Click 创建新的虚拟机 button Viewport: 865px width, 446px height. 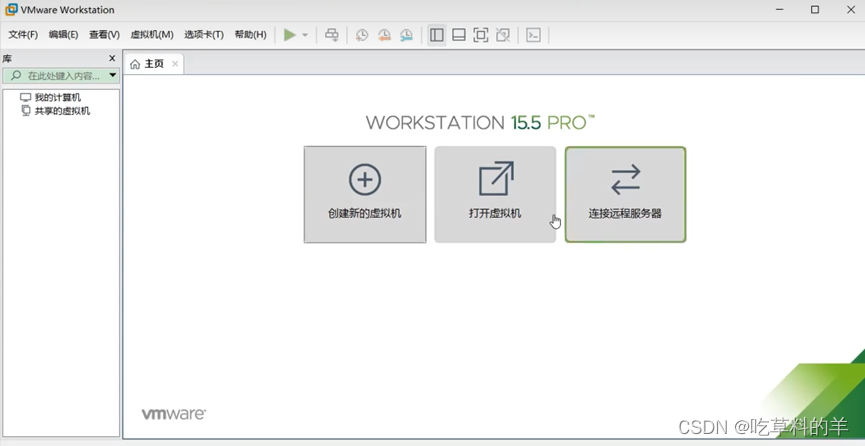[365, 194]
